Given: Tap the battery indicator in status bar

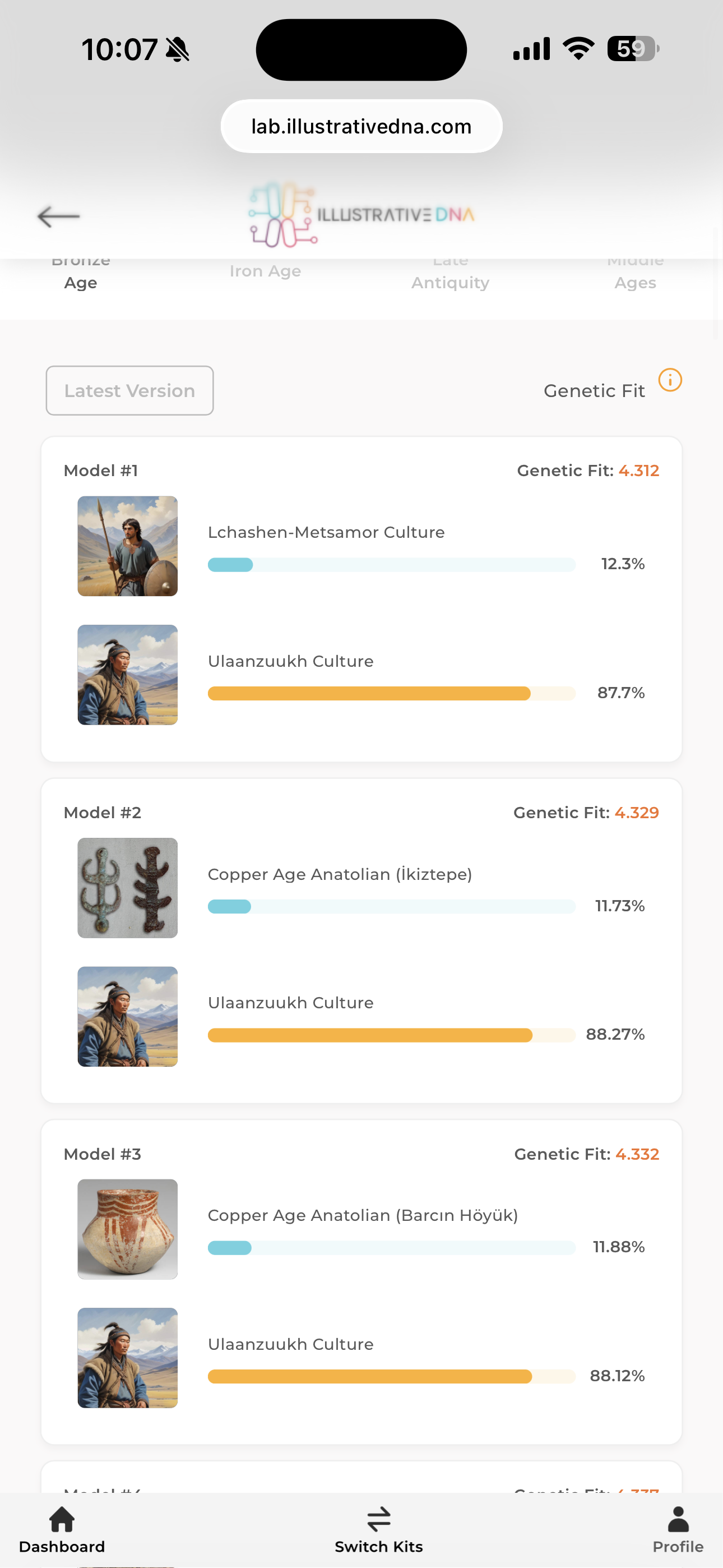Looking at the screenshot, I should tap(632, 49).
